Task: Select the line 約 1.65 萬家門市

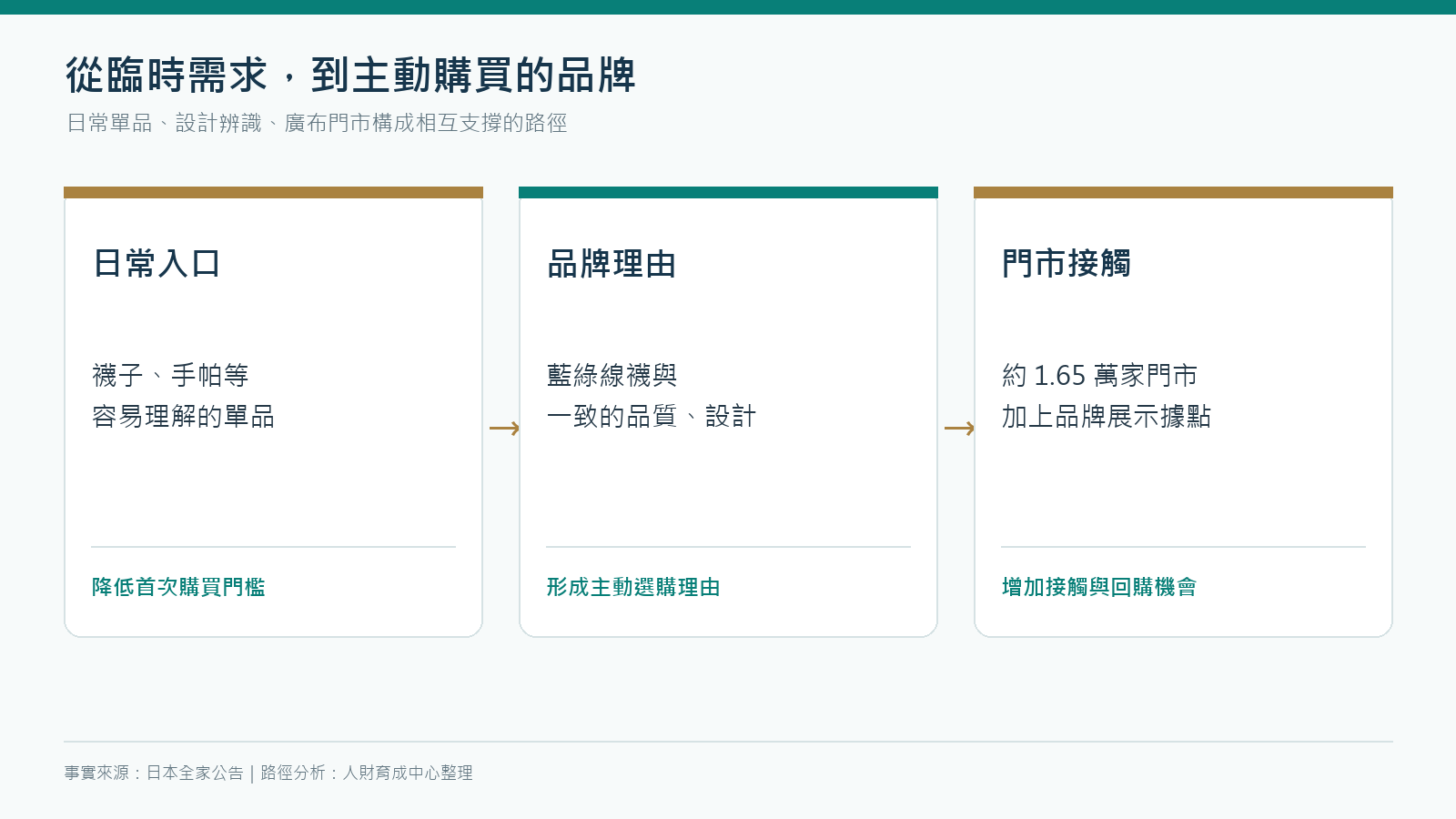Action: tap(1099, 375)
